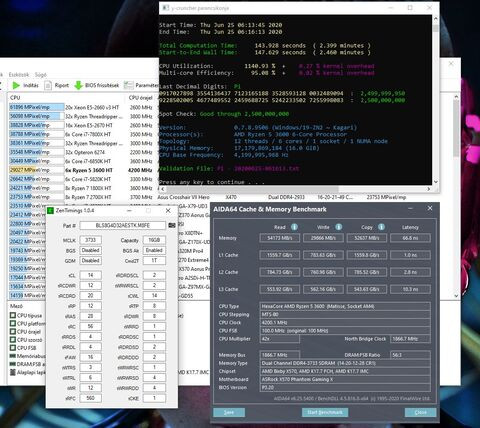
Task: Click the BIOS Version P3.20 field
Action: coord(345,388)
